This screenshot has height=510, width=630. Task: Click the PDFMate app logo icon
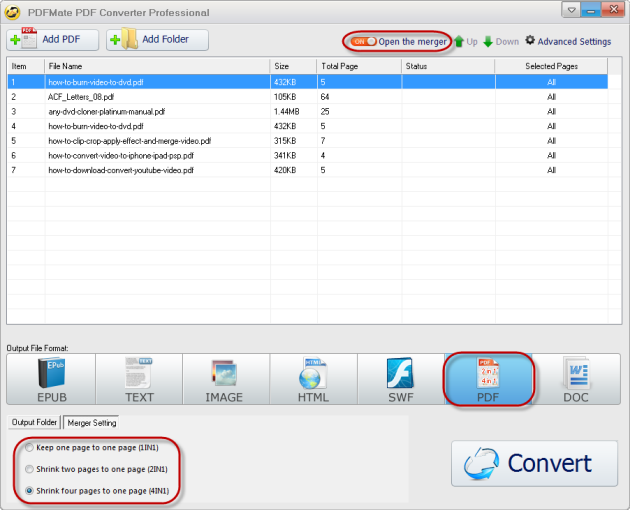click(13, 12)
